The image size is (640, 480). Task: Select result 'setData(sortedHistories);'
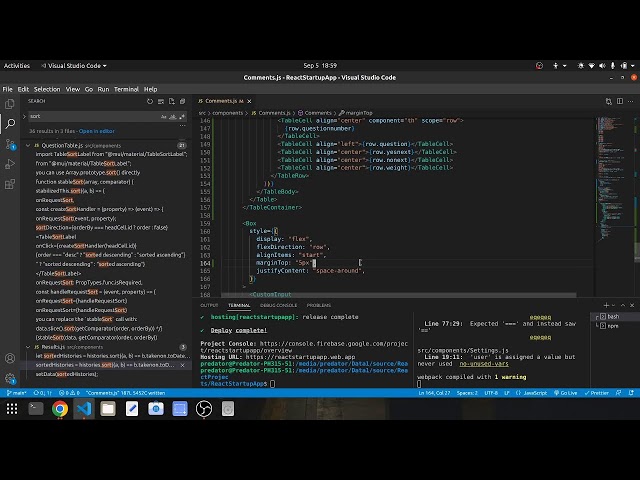coord(67,374)
